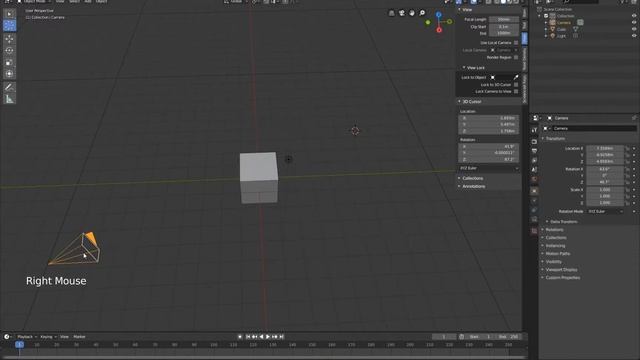Click the pan view hand icon
The image size is (640, 360).
click(412, 13)
